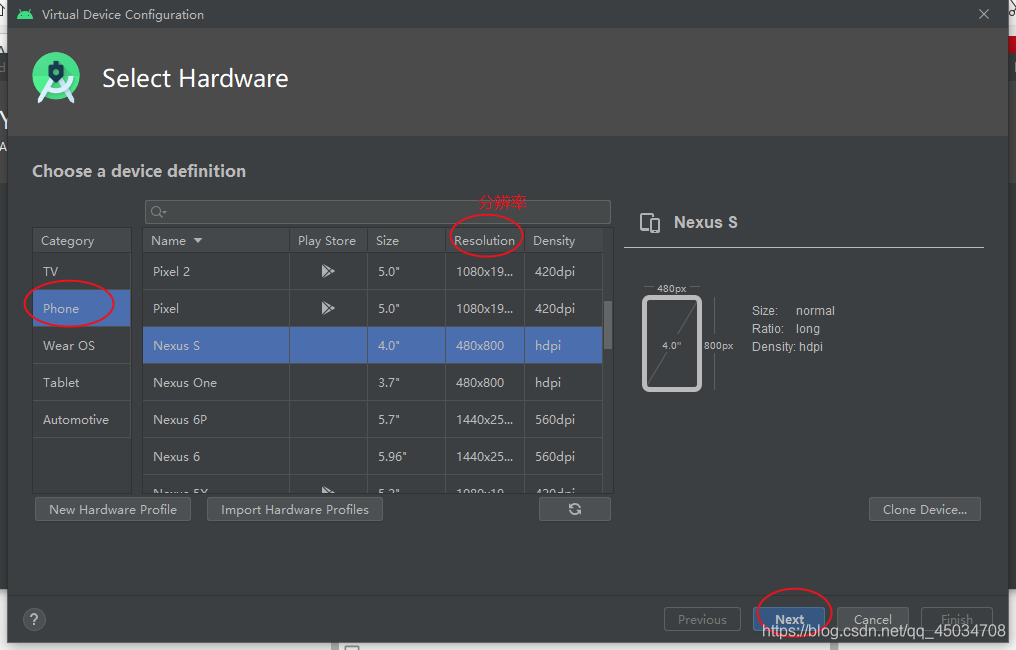Toggle sort order on the Name column header

pyautogui.click(x=176, y=240)
